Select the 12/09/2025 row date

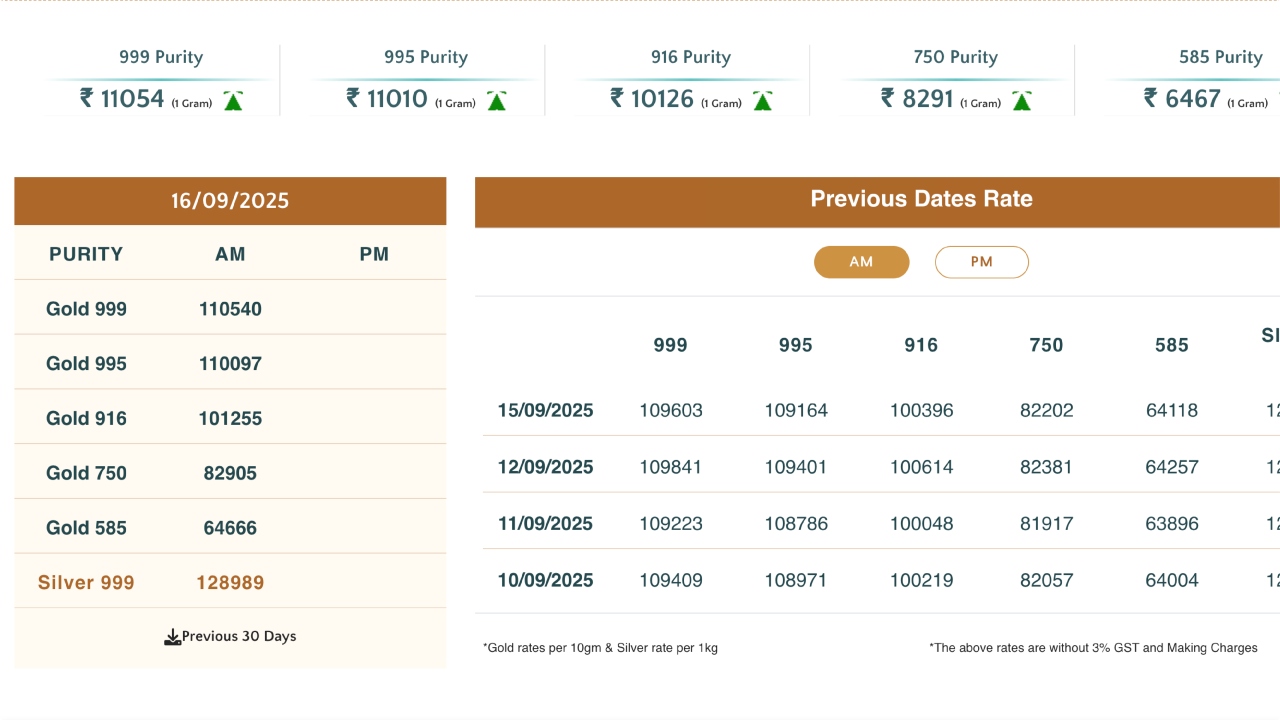[545, 467]
